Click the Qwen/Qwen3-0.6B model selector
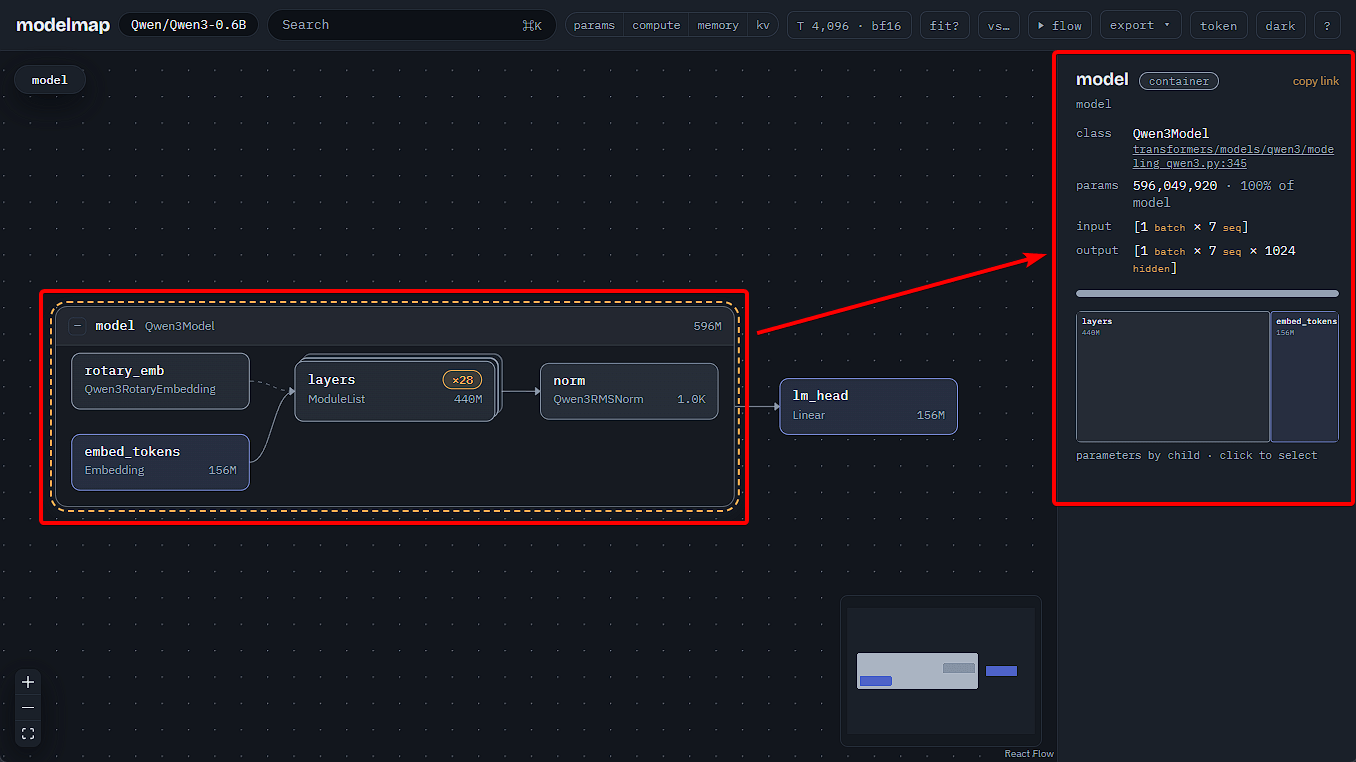The width and height of the screenshot is (1356, 762). click(188, 25)
